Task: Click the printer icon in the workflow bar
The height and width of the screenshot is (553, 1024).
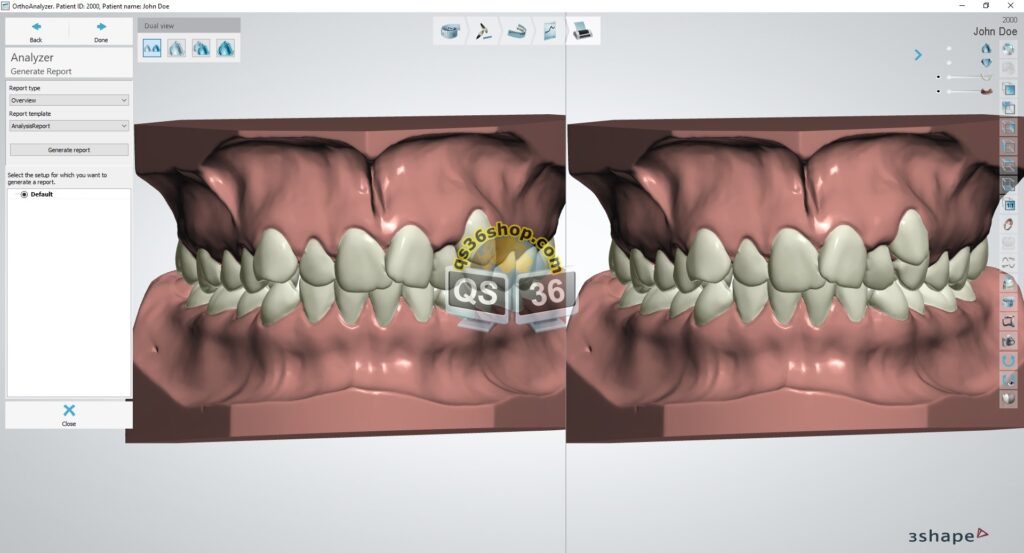Action: pyautogui.click(x=582, y=31)
